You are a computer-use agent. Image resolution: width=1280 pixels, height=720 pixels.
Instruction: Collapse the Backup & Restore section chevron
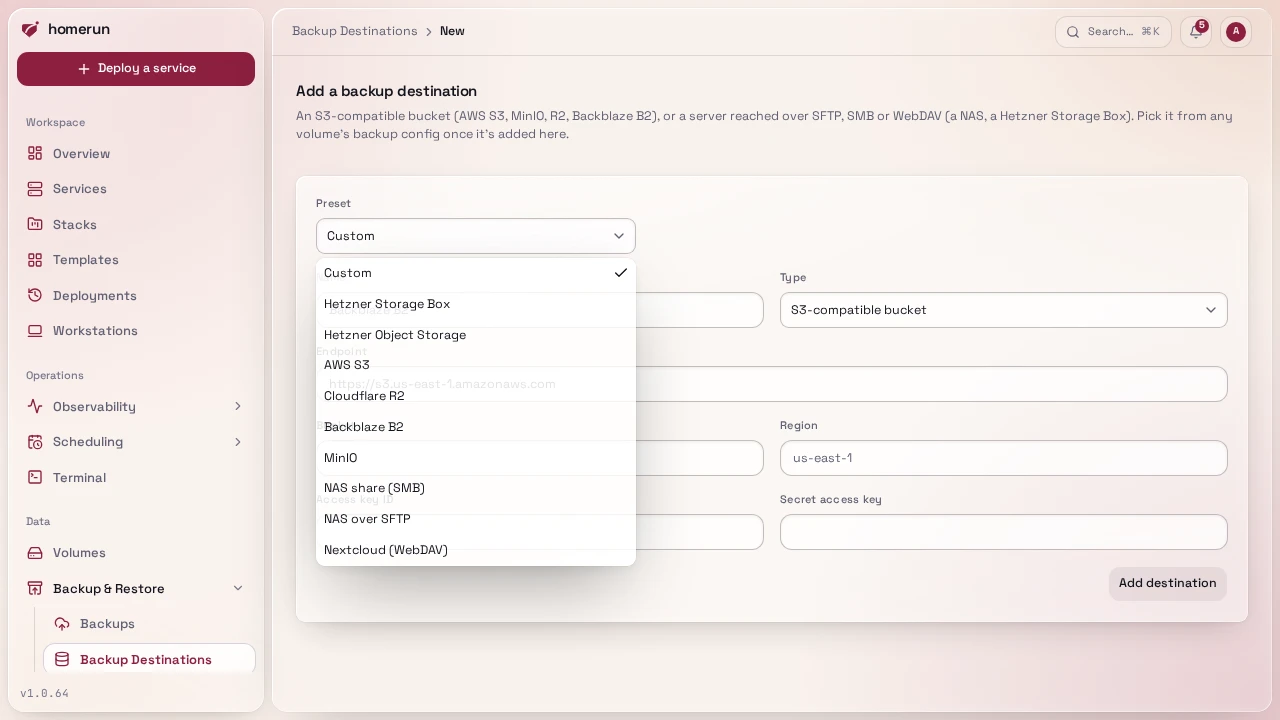click(238, 588)
